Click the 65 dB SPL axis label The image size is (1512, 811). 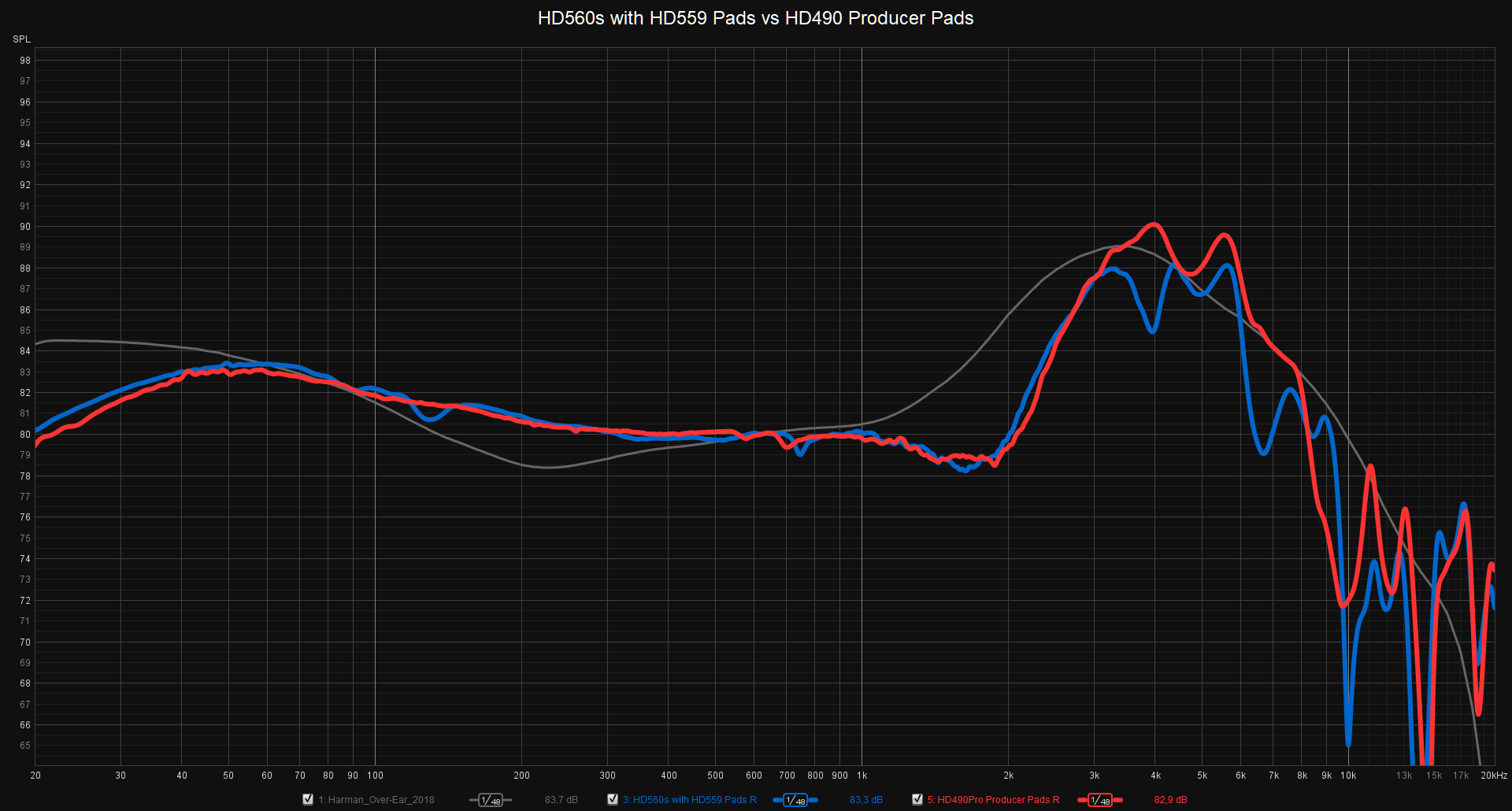(25, 746)
